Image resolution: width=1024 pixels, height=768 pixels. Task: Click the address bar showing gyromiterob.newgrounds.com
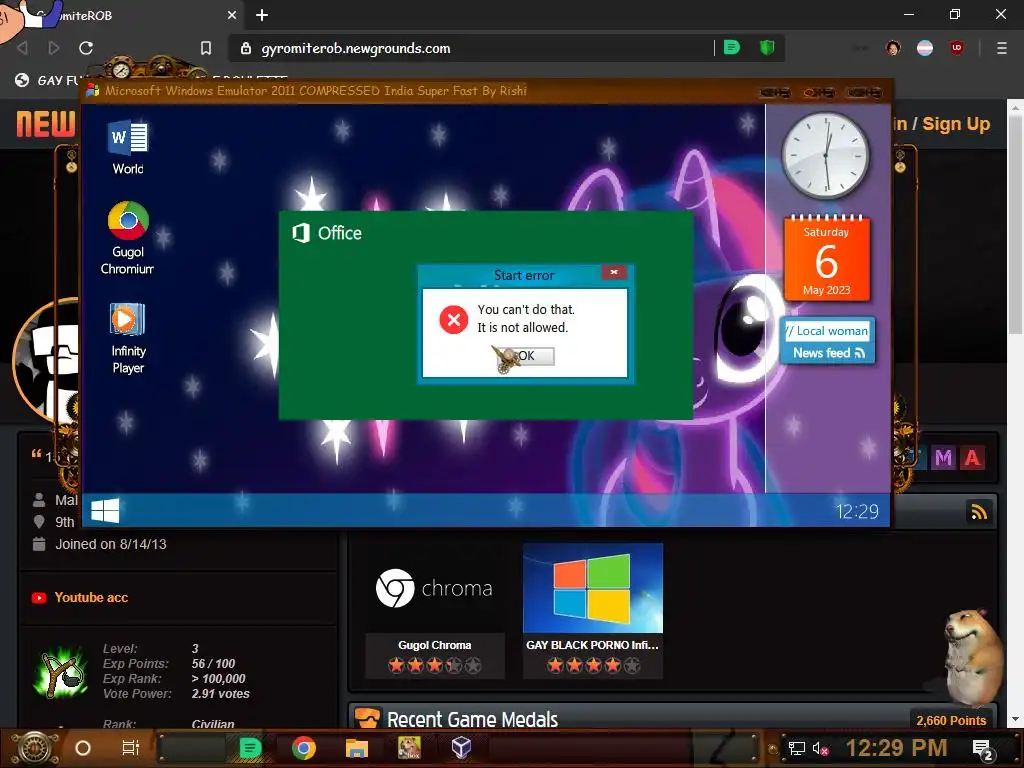(472, 48)
